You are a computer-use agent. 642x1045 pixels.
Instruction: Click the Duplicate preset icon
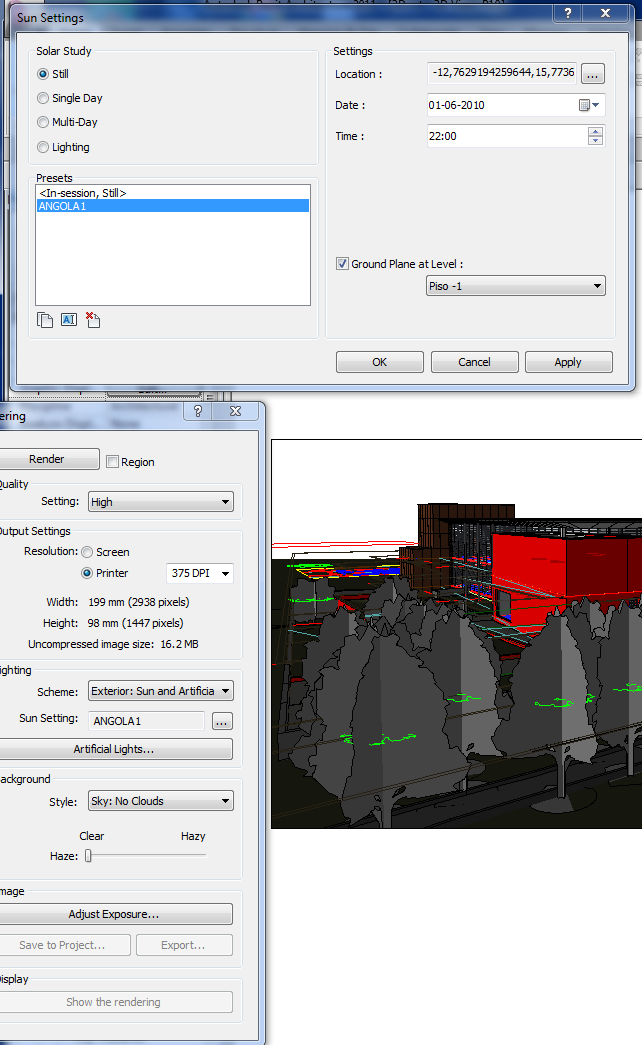[44, 320]
